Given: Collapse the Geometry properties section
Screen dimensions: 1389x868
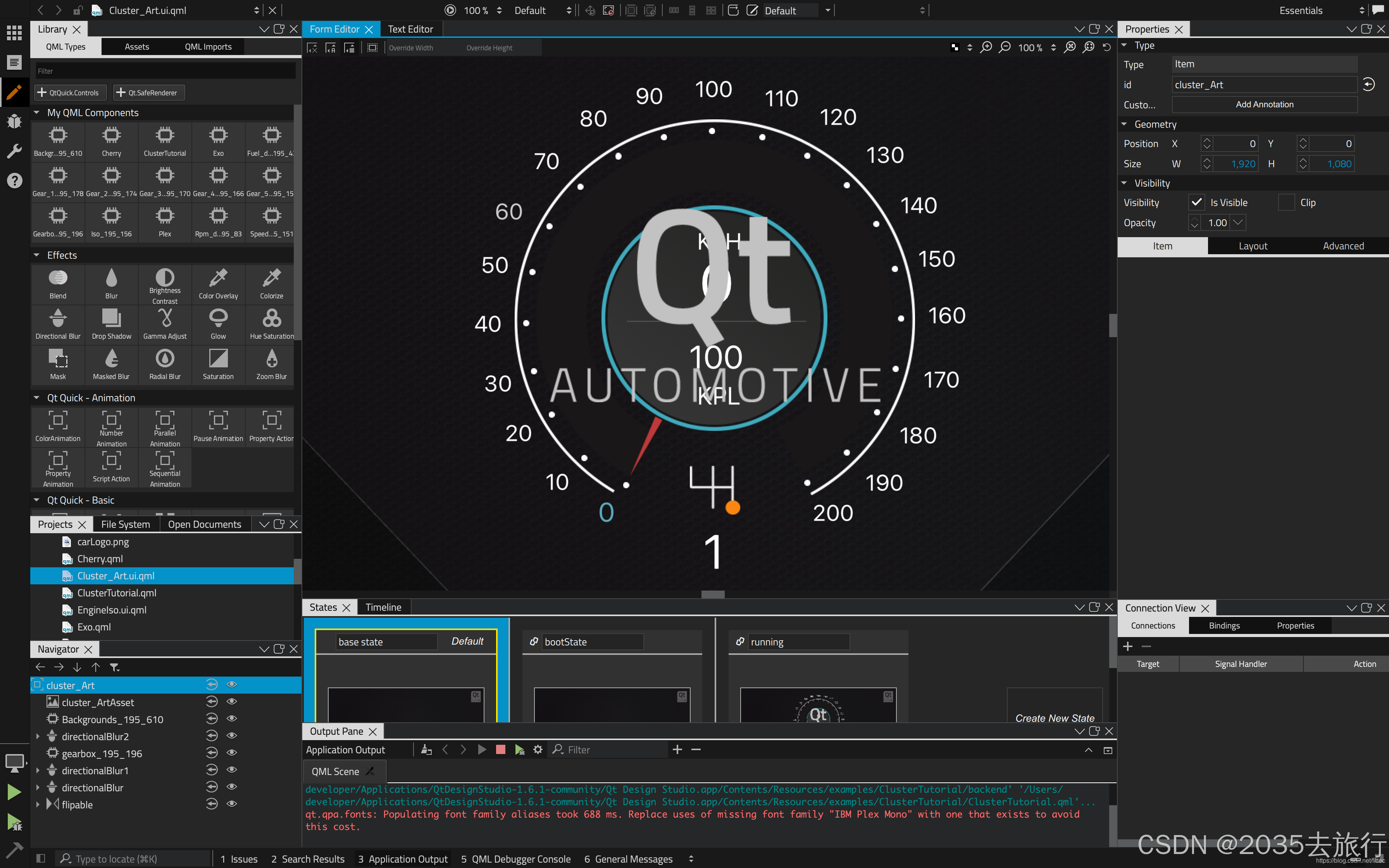Looking at the screenshot, I should tap(1124, 124).
